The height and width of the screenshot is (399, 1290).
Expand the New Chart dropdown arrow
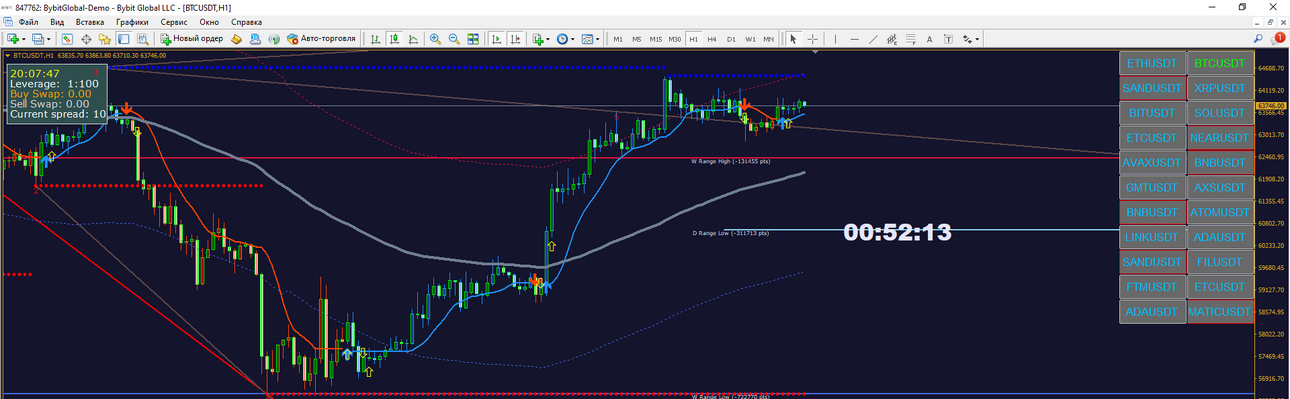click(24, 39)
